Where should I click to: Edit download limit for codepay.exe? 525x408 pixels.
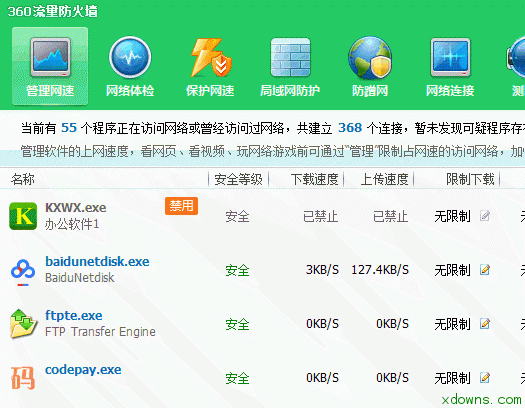[485, 378]
